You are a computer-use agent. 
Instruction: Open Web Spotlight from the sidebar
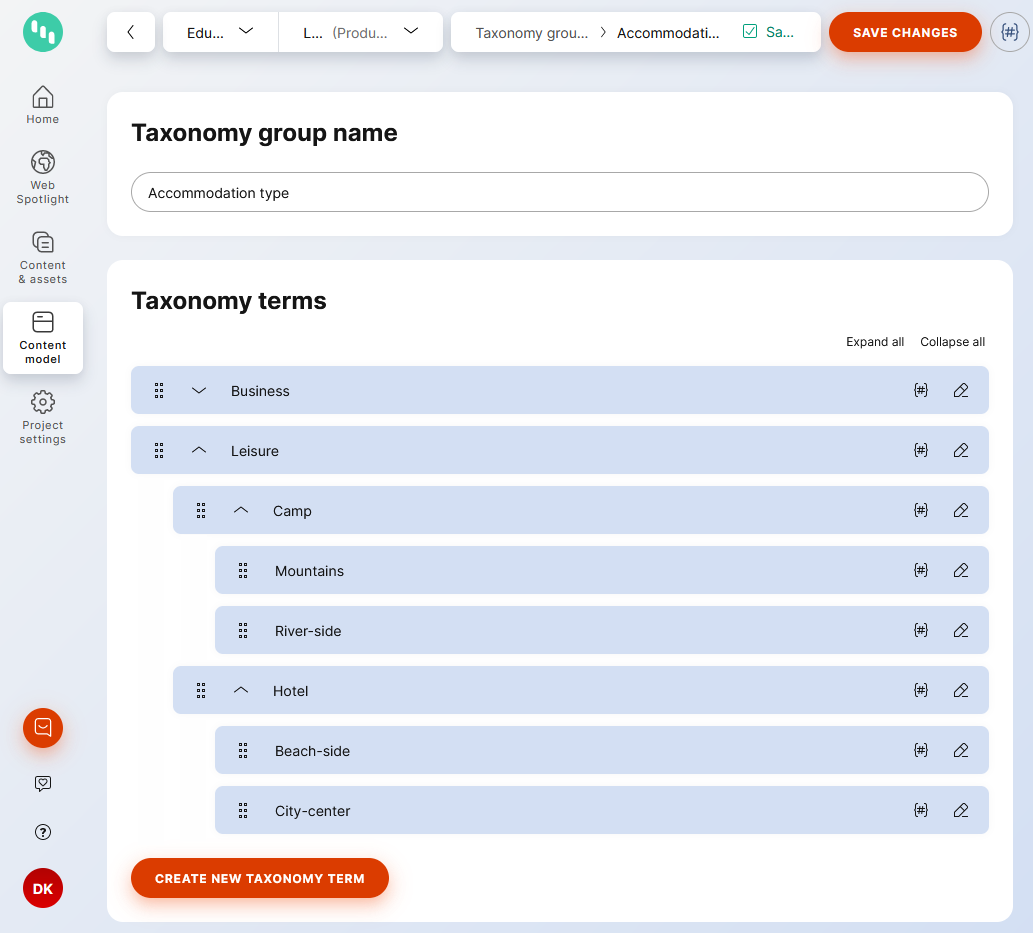[42, 176]
